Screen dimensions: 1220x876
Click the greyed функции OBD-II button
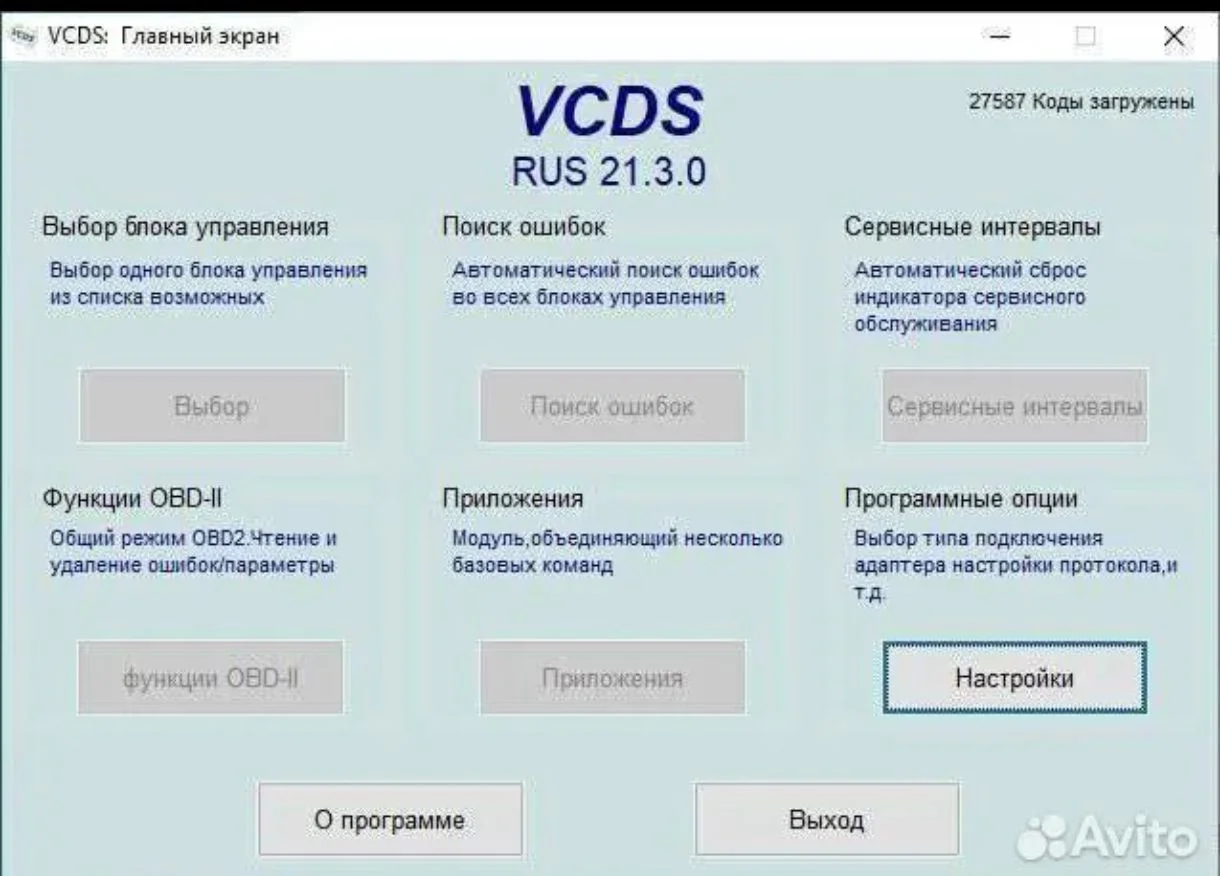click(x=211, y=678)
